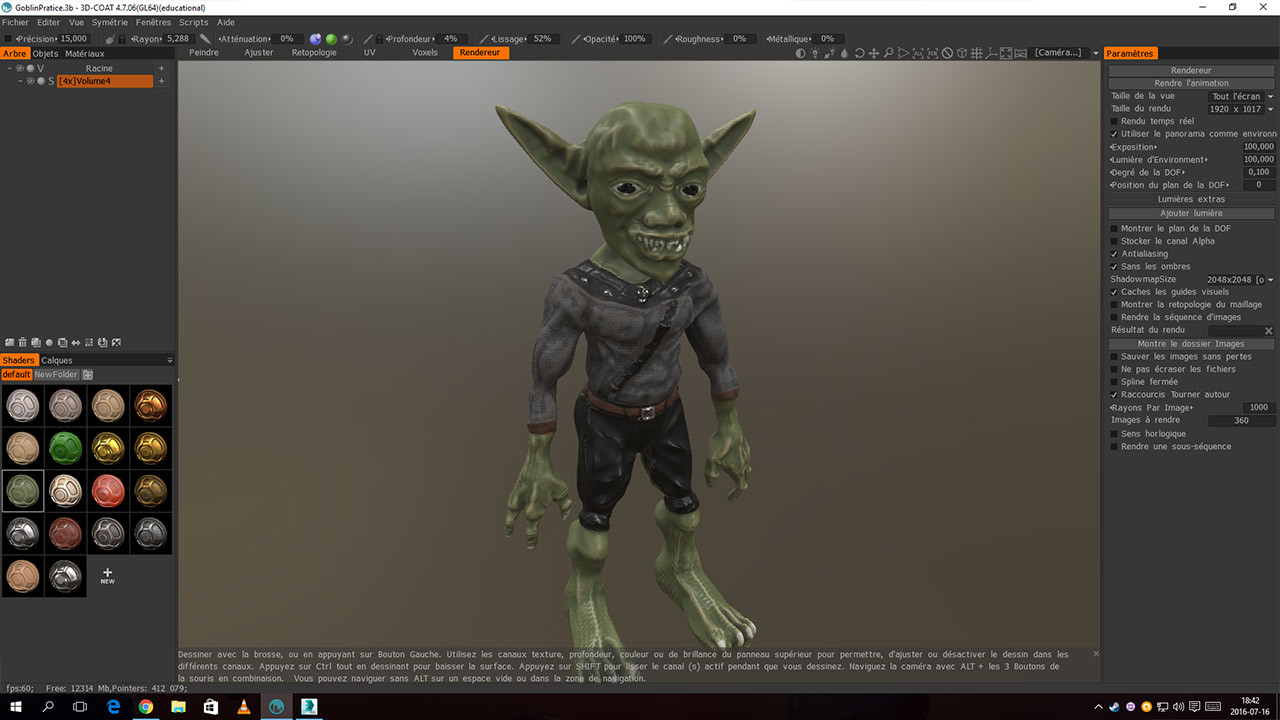1280x720 pixels.
Task: Click NEW to add a shader
Action: point(107,576)
